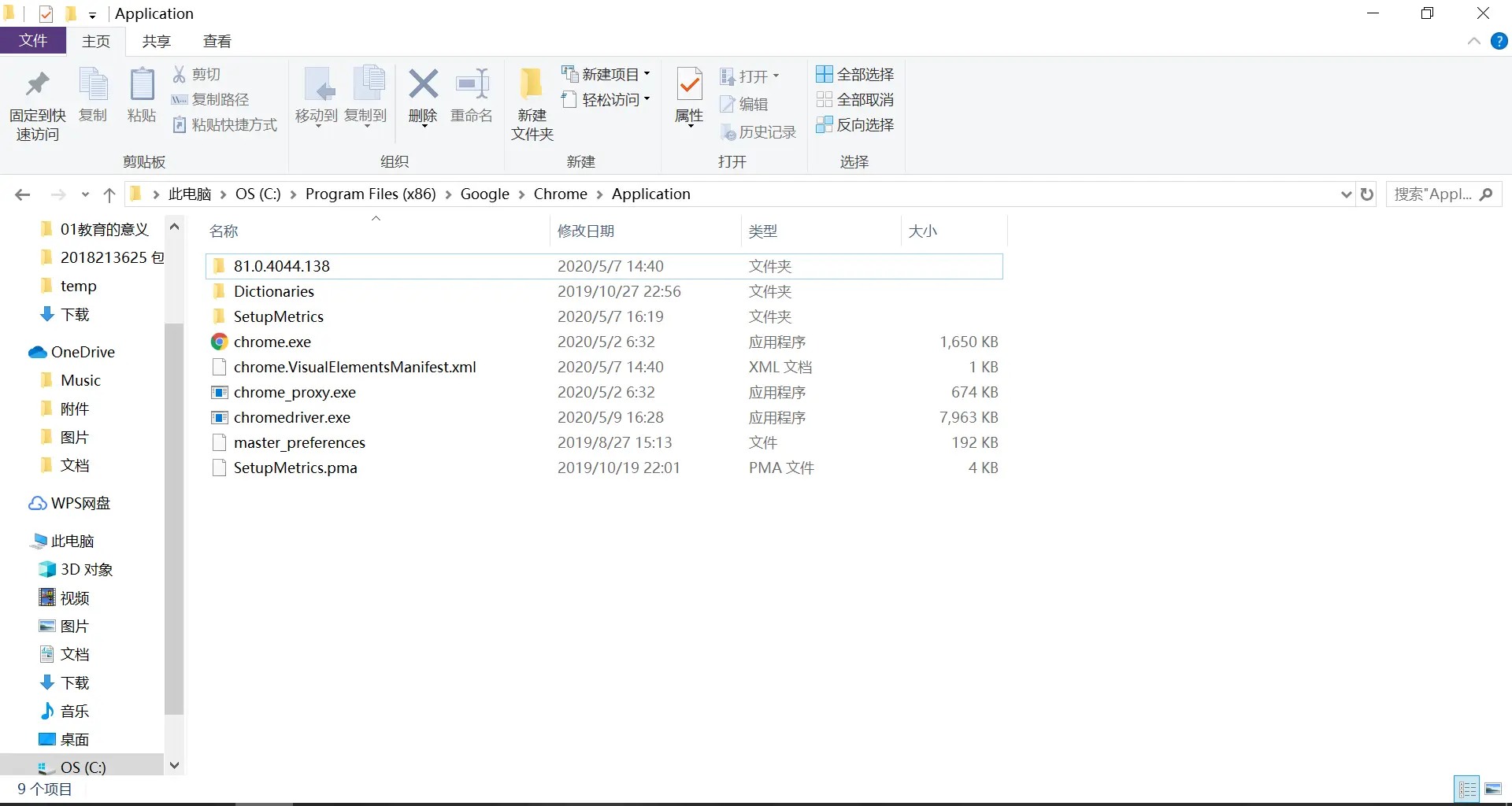
Task: Open 音乐 (Music) in navigation pane
Action: 65,711
